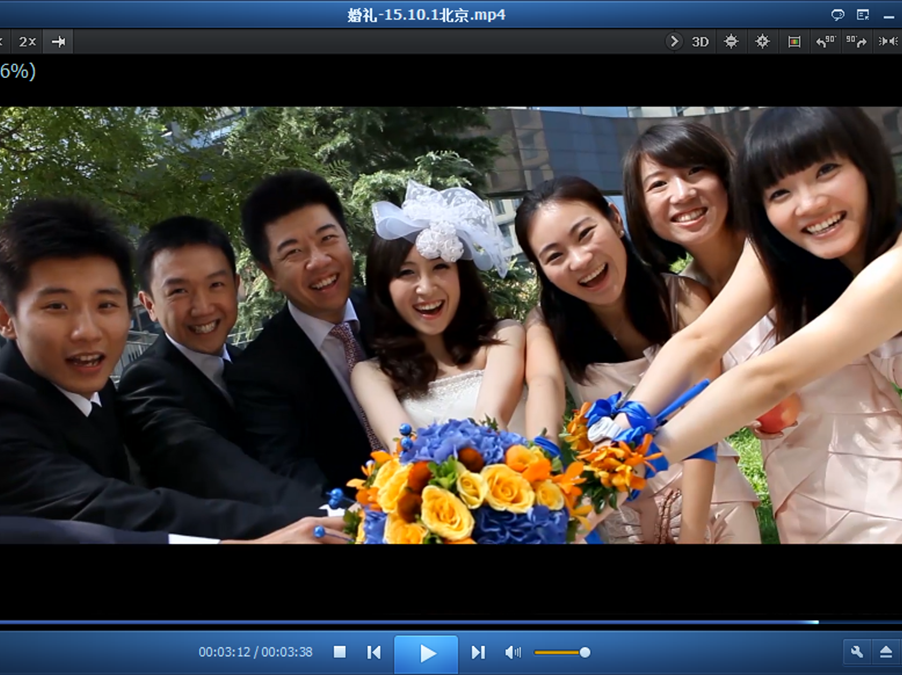This screenshot has height=675, width=902.
Task: Skip to the next video
Action: (x=478, y=652)
